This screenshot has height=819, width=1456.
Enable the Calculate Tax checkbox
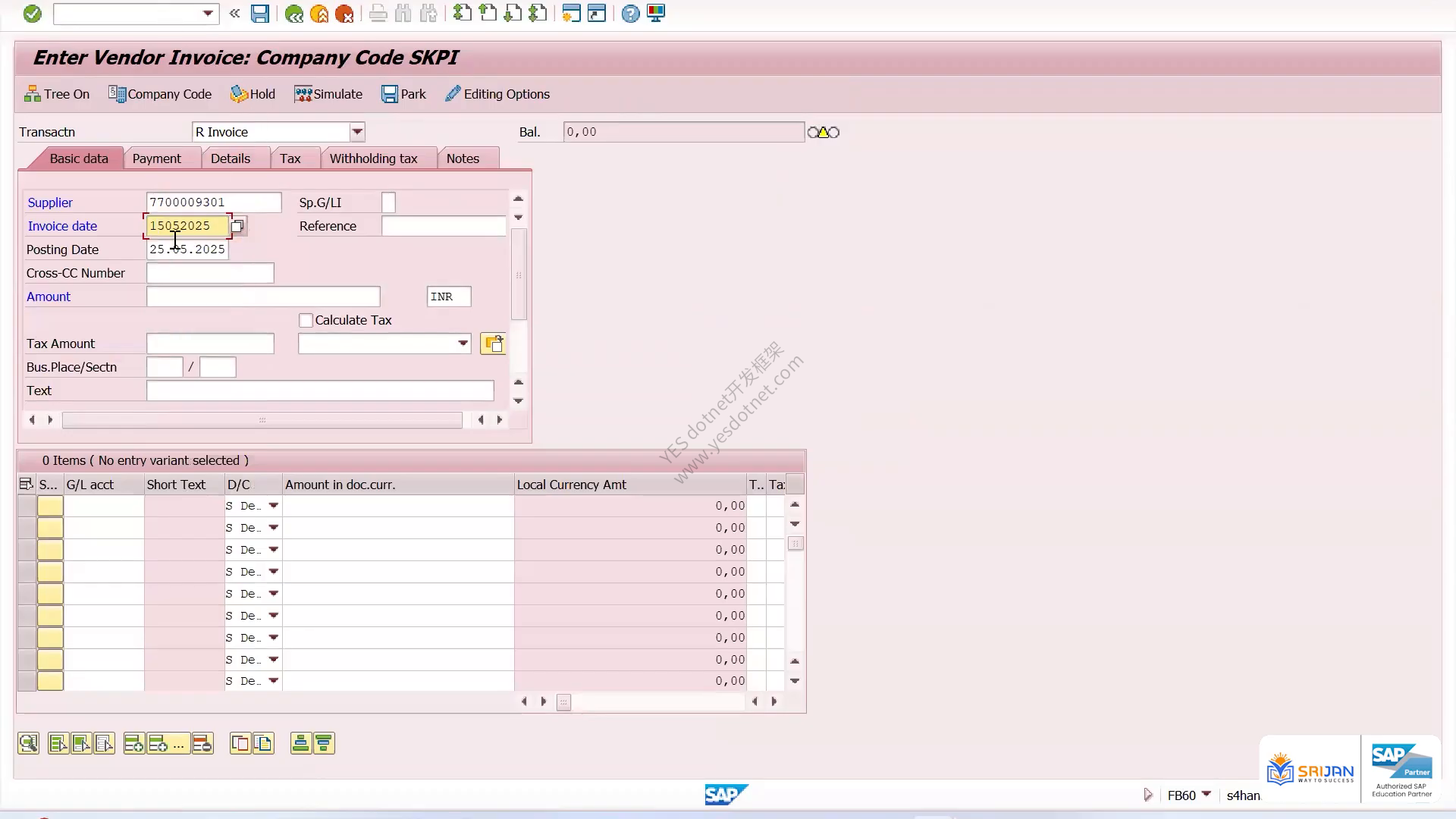(306, 320)
